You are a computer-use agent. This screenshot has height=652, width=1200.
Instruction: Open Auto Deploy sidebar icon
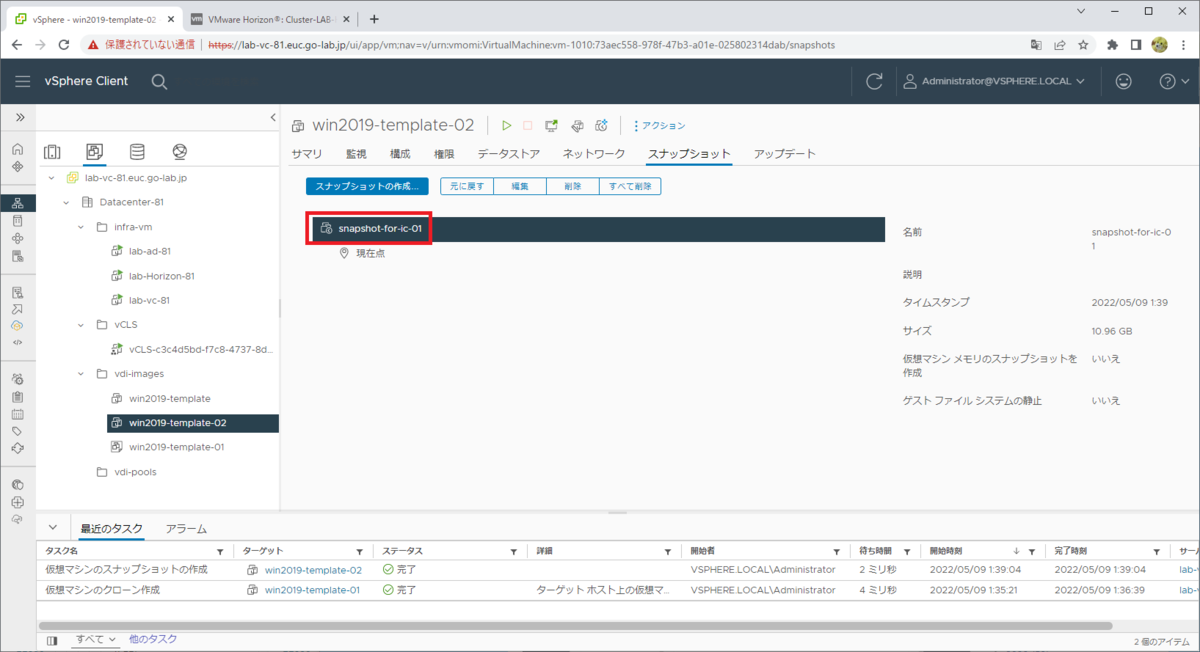[x=17, y=310]
